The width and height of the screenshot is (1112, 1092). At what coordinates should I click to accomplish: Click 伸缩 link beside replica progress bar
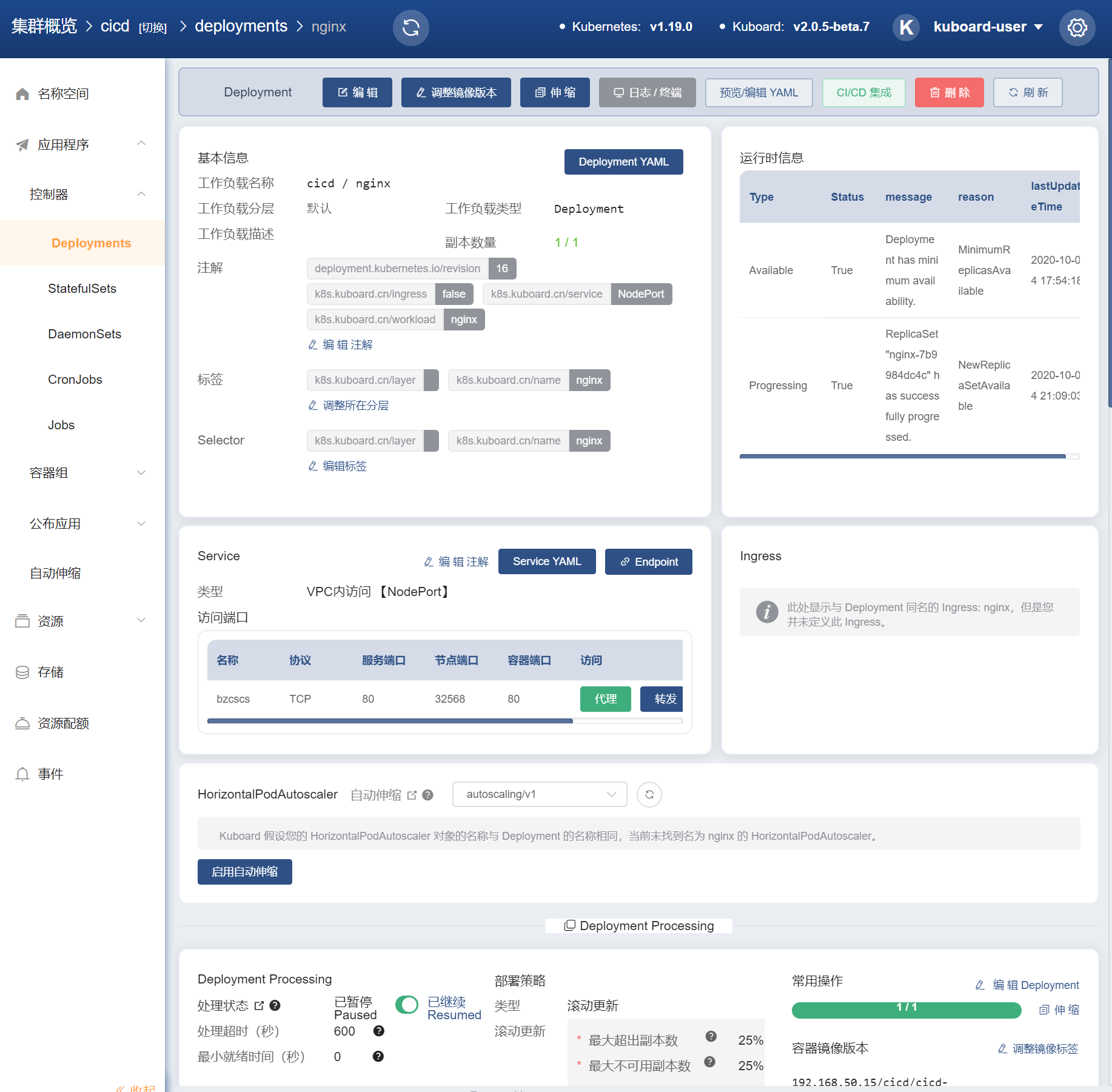(1059, 1010)
